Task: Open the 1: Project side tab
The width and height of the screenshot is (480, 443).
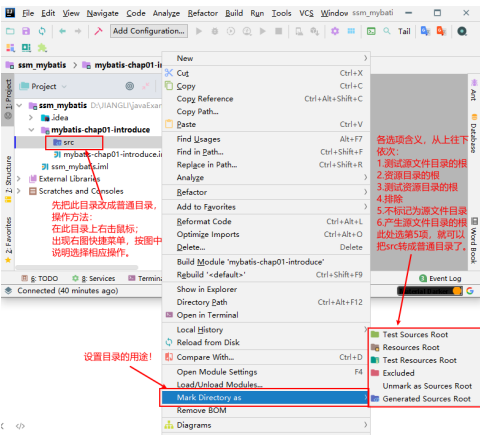Action: point(8,100)
